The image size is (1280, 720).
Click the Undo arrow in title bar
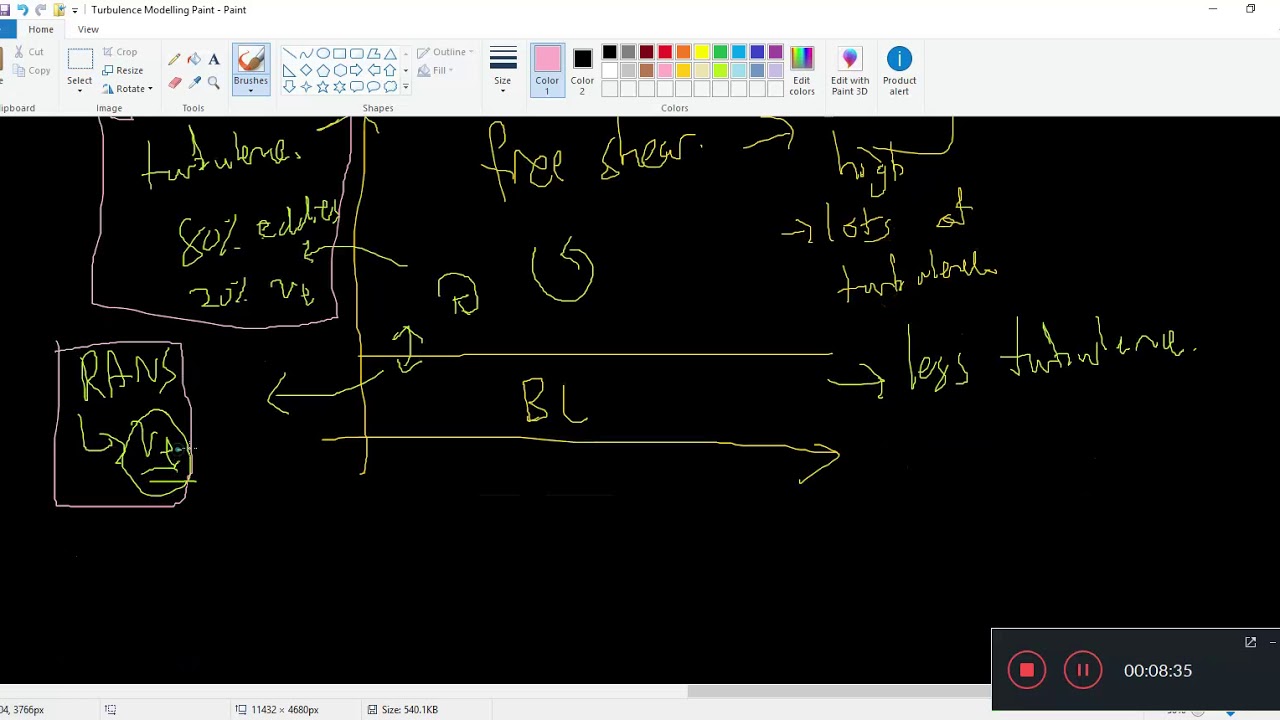pyautogui.click(x=22, y=10)
